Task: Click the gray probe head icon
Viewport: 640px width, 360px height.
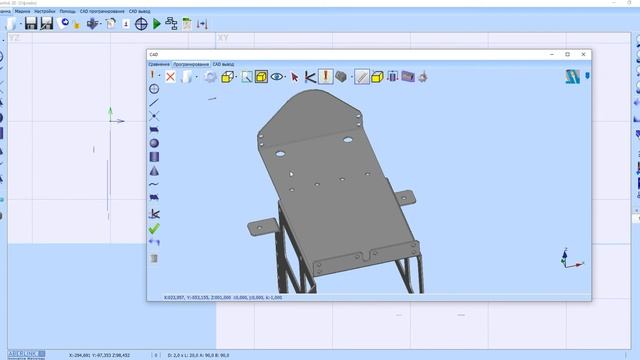Action: (423, 76)
